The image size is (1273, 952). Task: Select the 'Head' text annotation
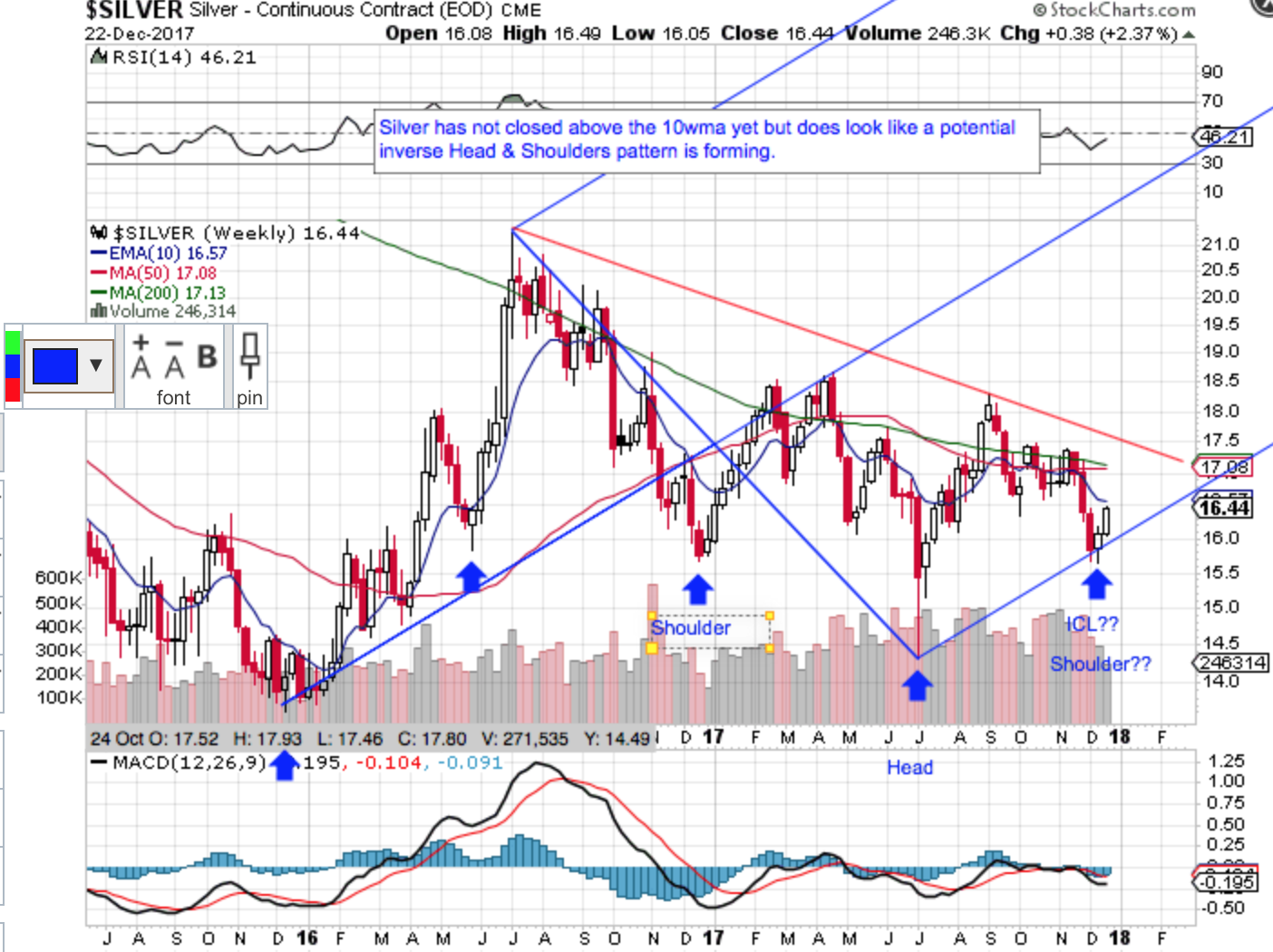coord(909,768)
